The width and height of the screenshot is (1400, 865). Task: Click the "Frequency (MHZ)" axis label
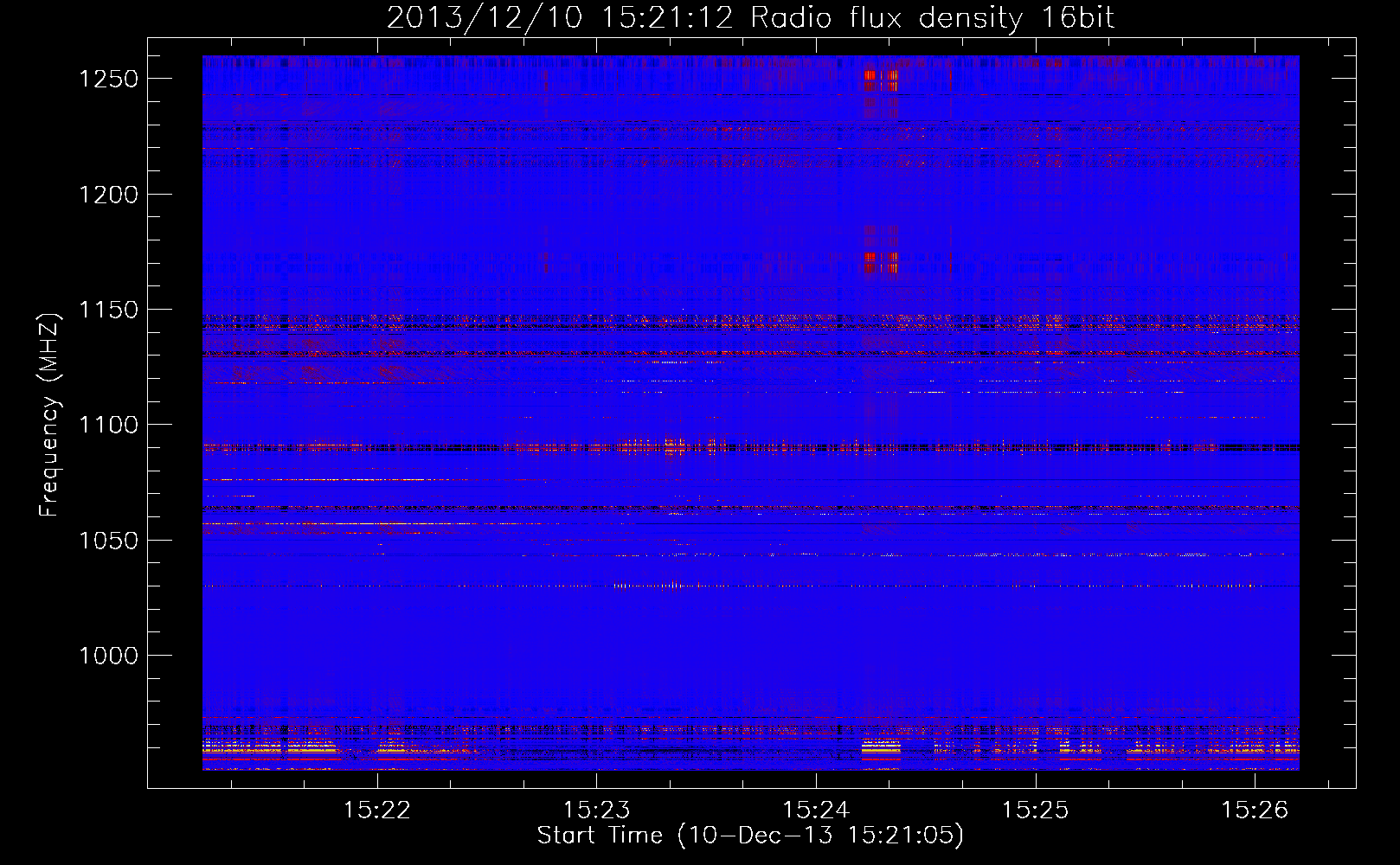49,414
